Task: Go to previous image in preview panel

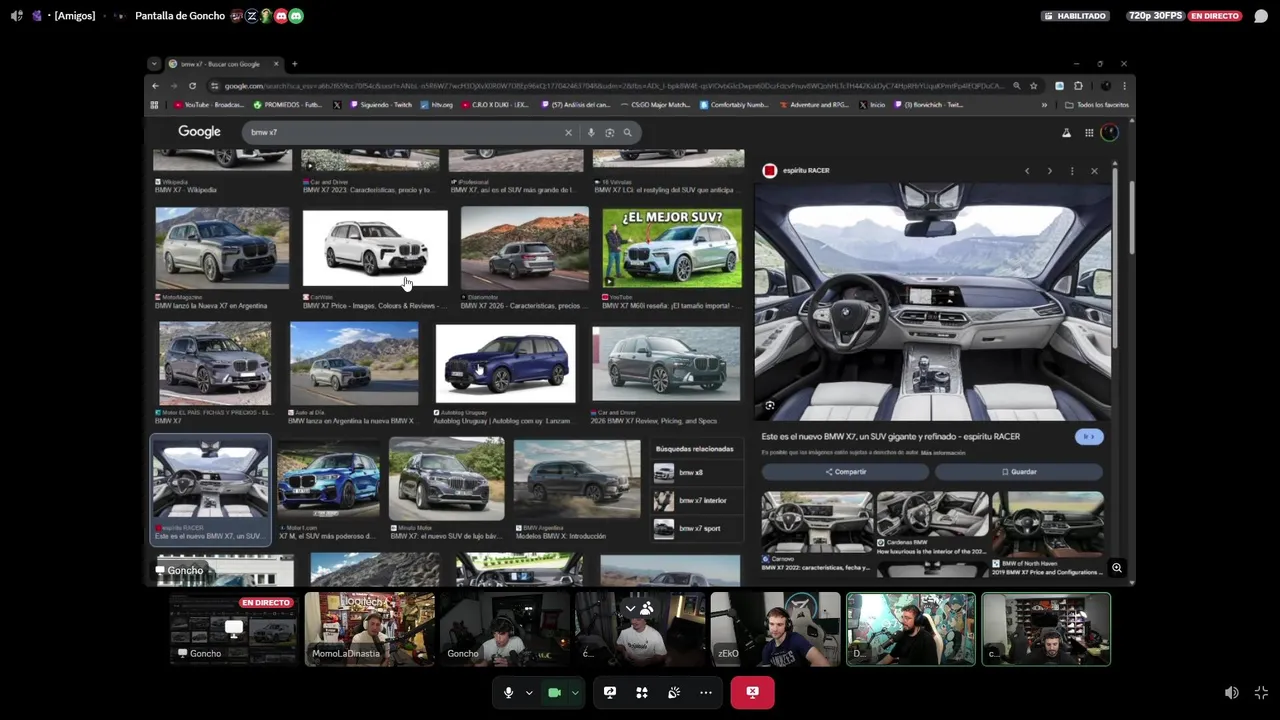Action: (x=1027, y=171)
